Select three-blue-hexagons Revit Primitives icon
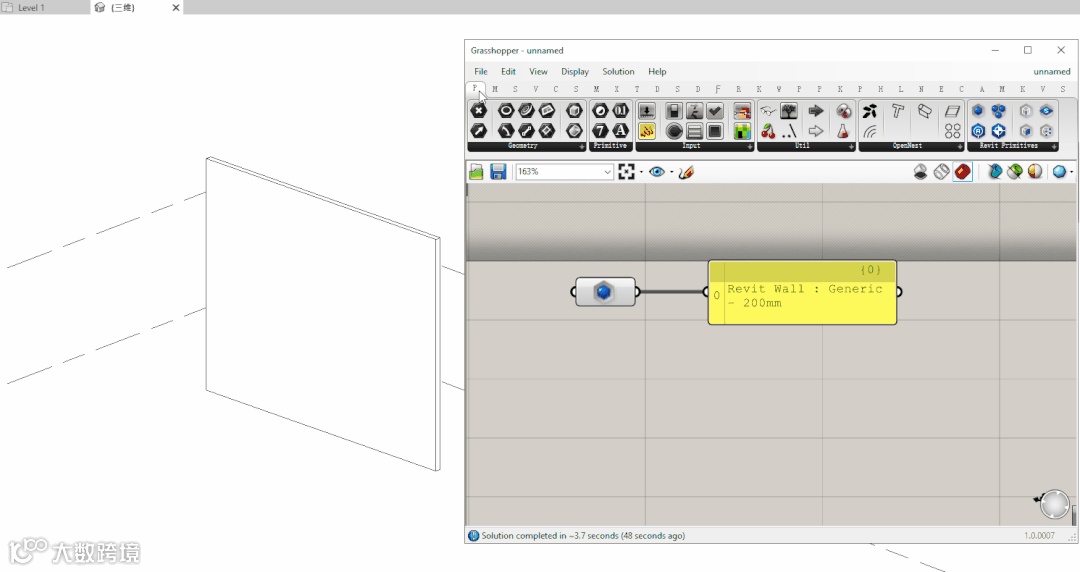Image resolution: width=1080 pixels, height=572 pixels. click(999, 110)
